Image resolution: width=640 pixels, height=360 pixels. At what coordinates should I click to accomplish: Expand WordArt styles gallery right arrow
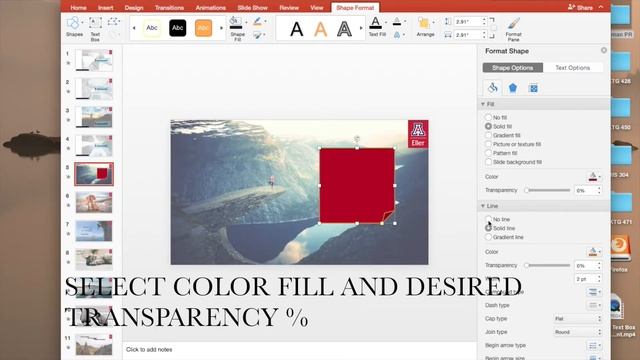(361, 28)
